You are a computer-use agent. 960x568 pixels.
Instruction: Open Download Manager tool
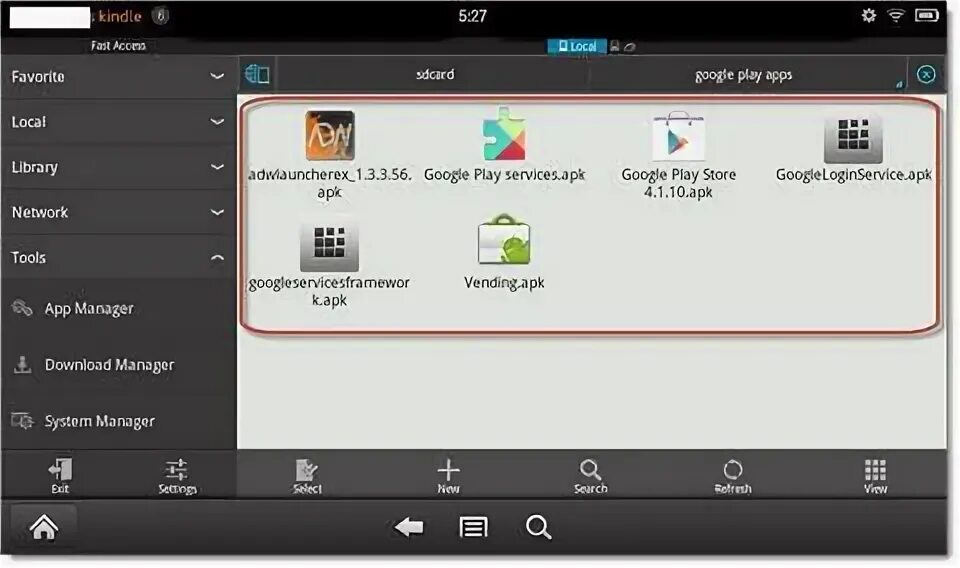[x=118, y=365]
